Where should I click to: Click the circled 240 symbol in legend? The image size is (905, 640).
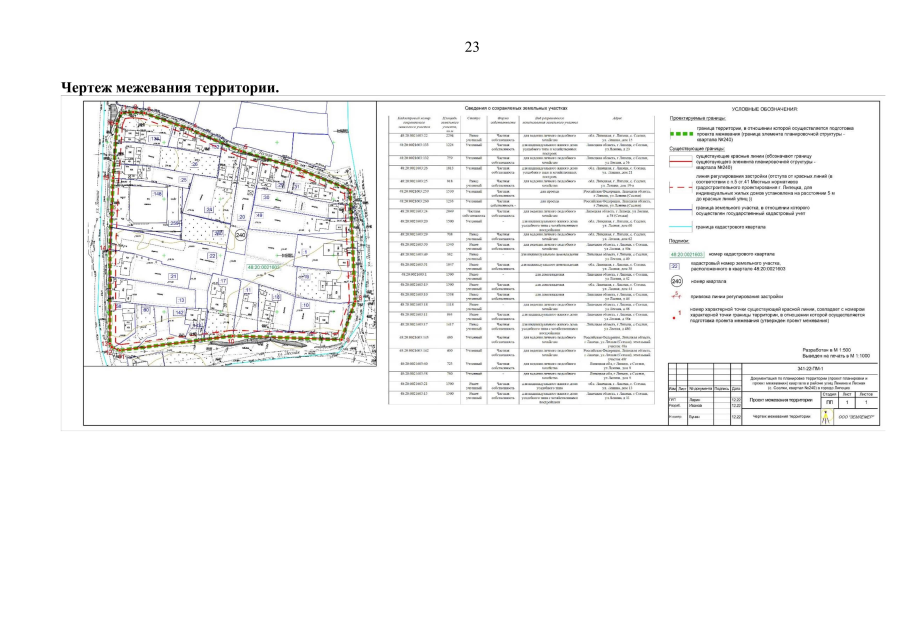coord(675,282)
